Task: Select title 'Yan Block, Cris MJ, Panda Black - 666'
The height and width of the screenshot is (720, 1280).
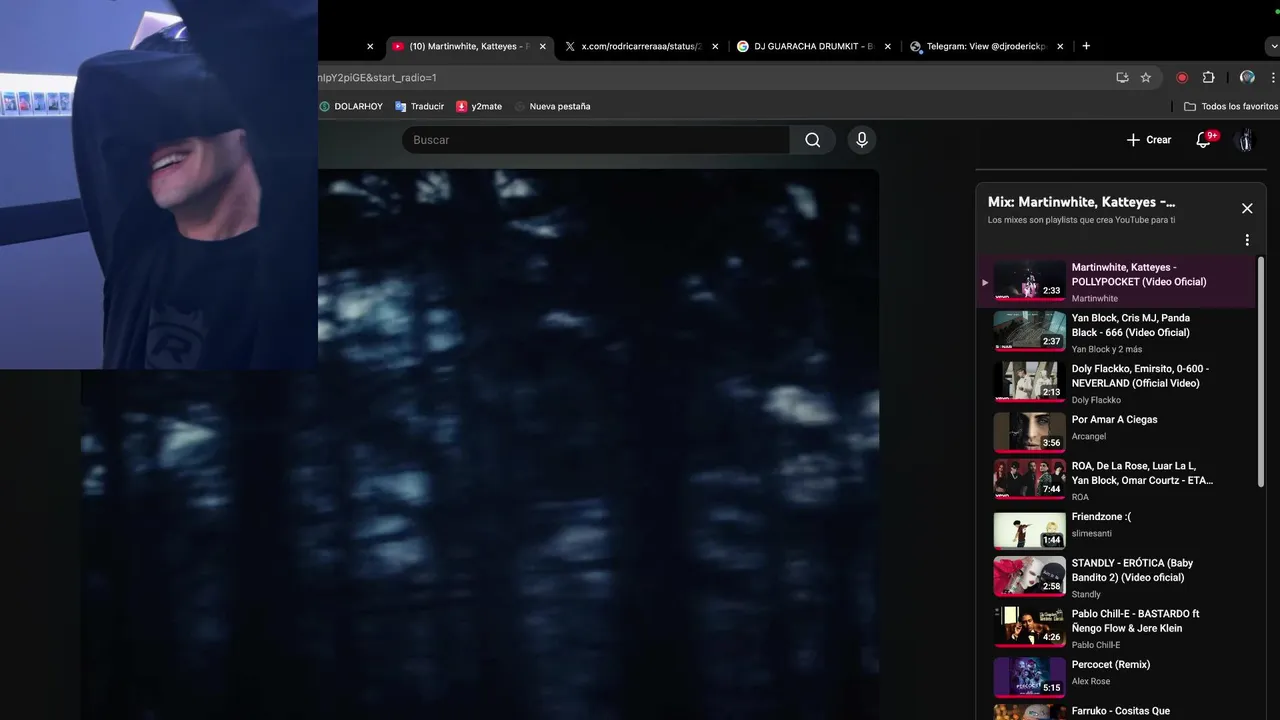Action: [x=1131, y=325]
